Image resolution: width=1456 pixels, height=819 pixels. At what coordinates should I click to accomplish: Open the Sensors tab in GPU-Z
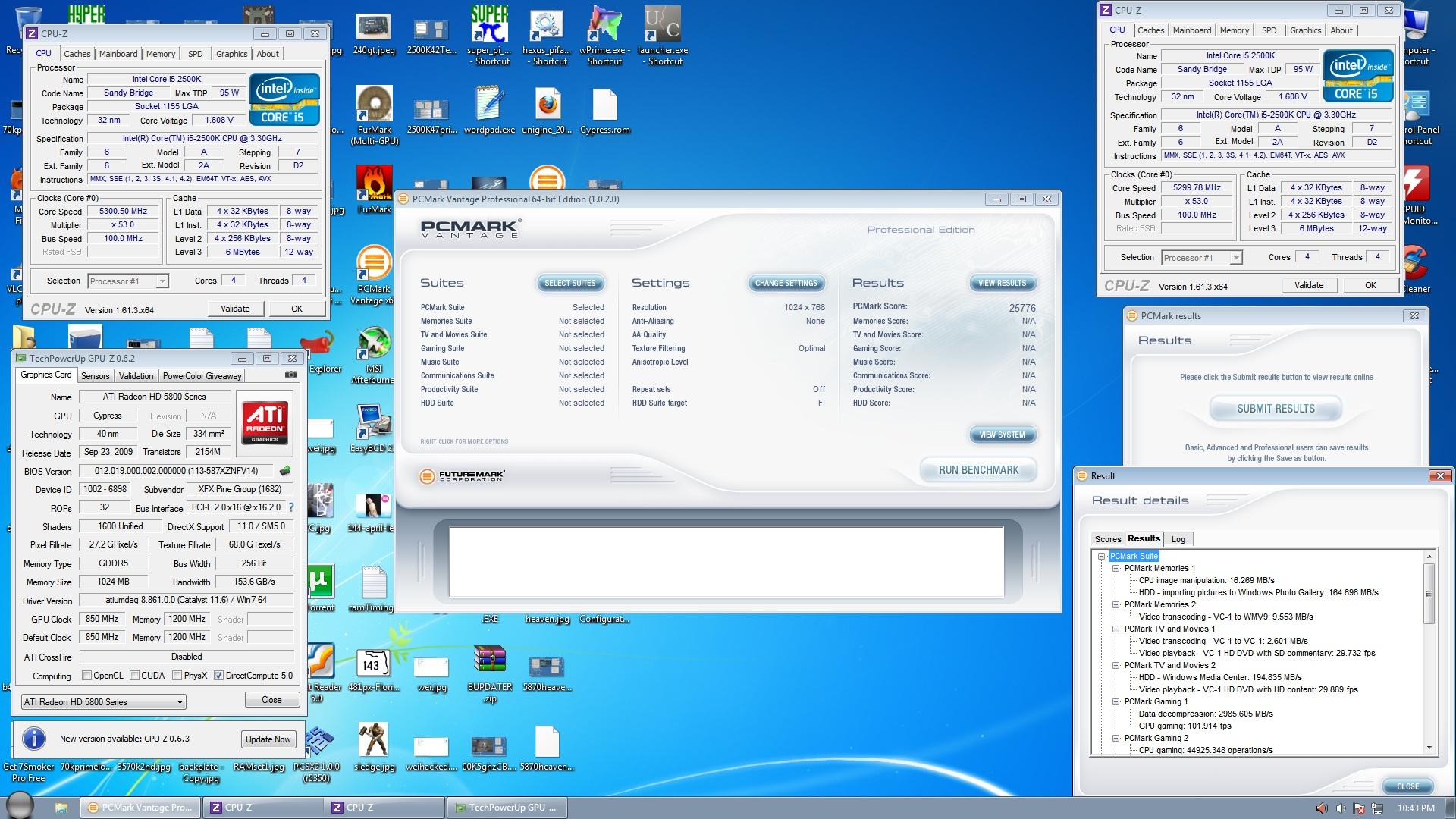pyautogui.click(x=96, y=376)
